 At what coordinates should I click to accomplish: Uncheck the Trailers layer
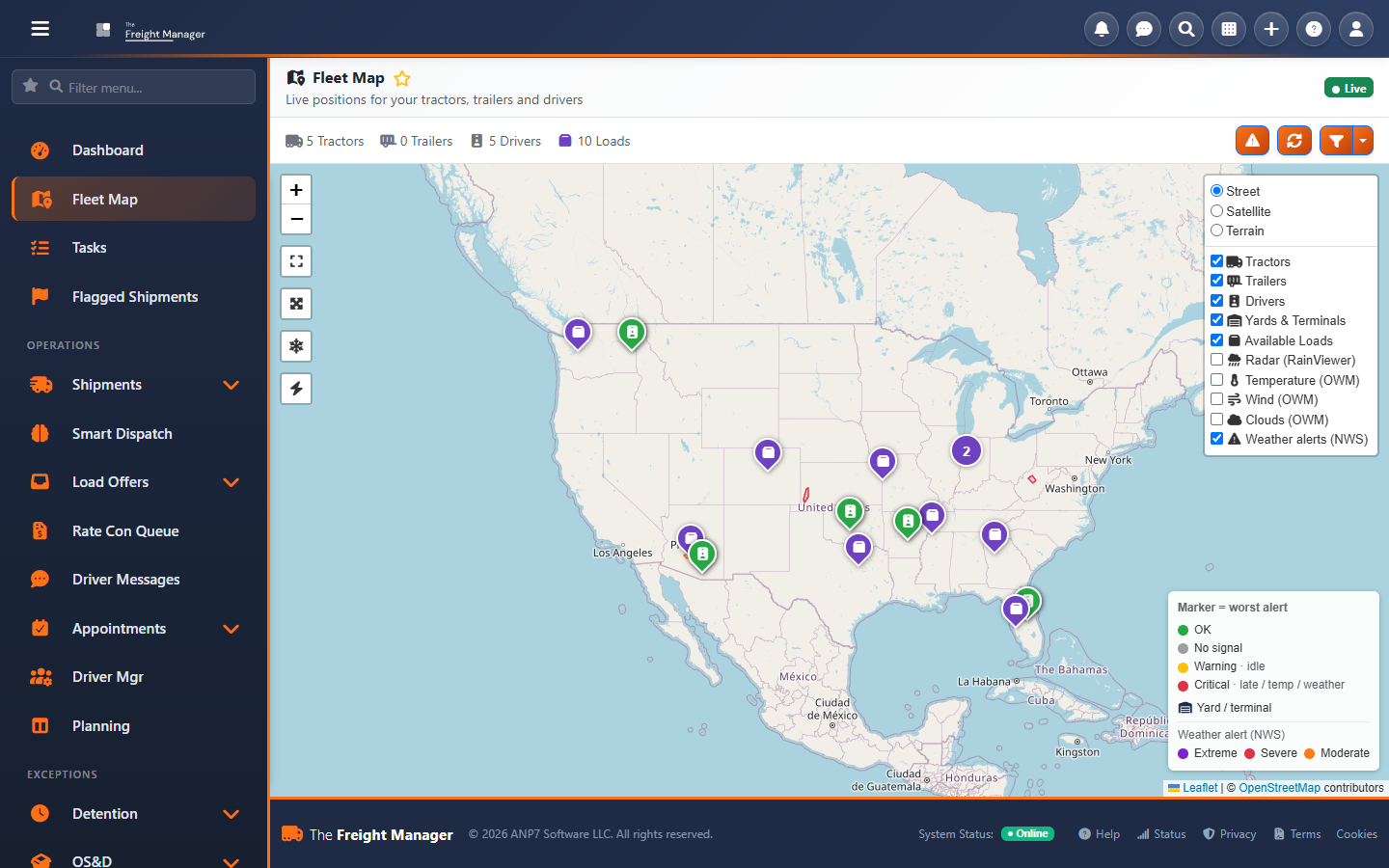(1217, 281)
